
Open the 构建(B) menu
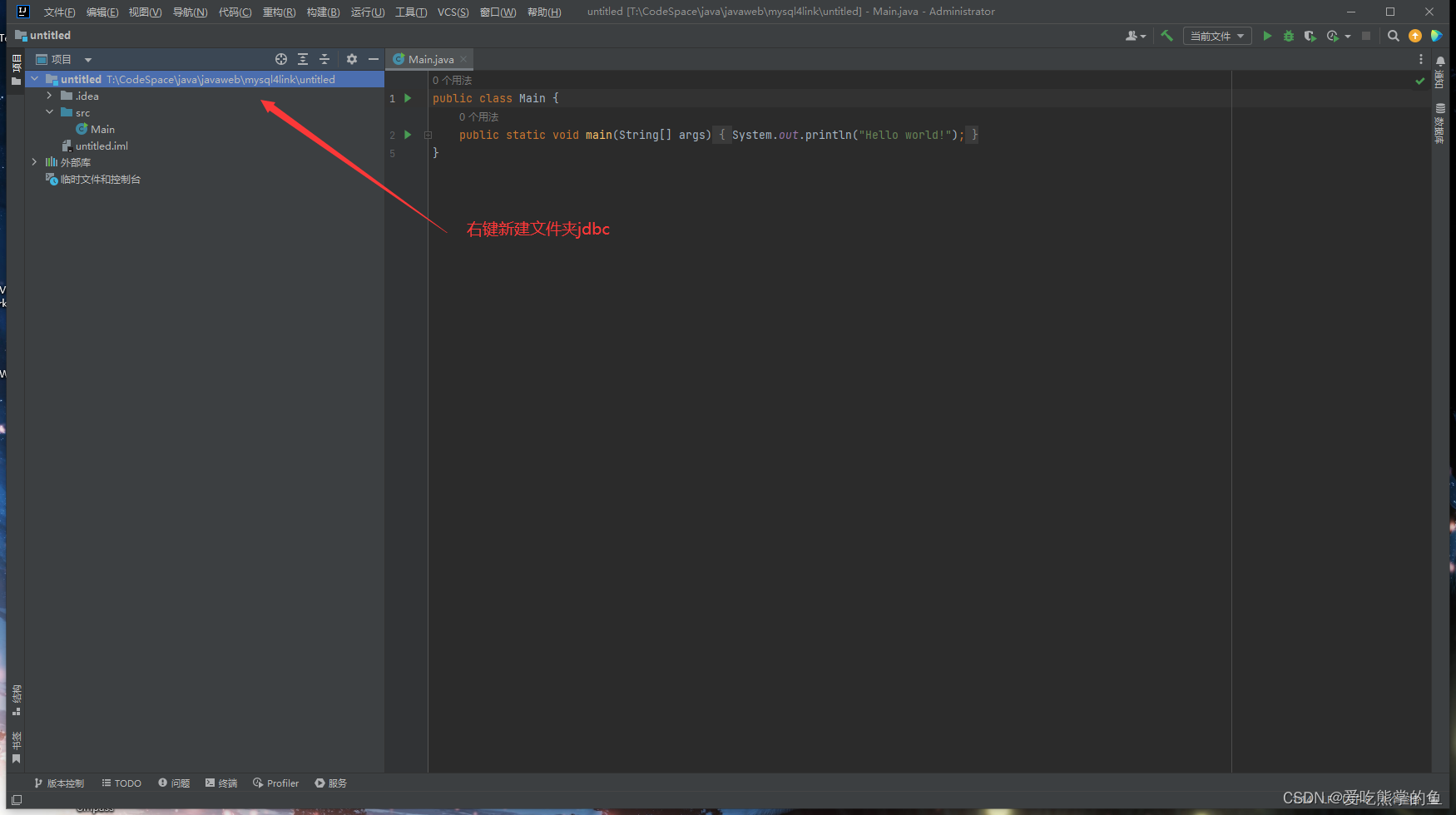point(323,12)
